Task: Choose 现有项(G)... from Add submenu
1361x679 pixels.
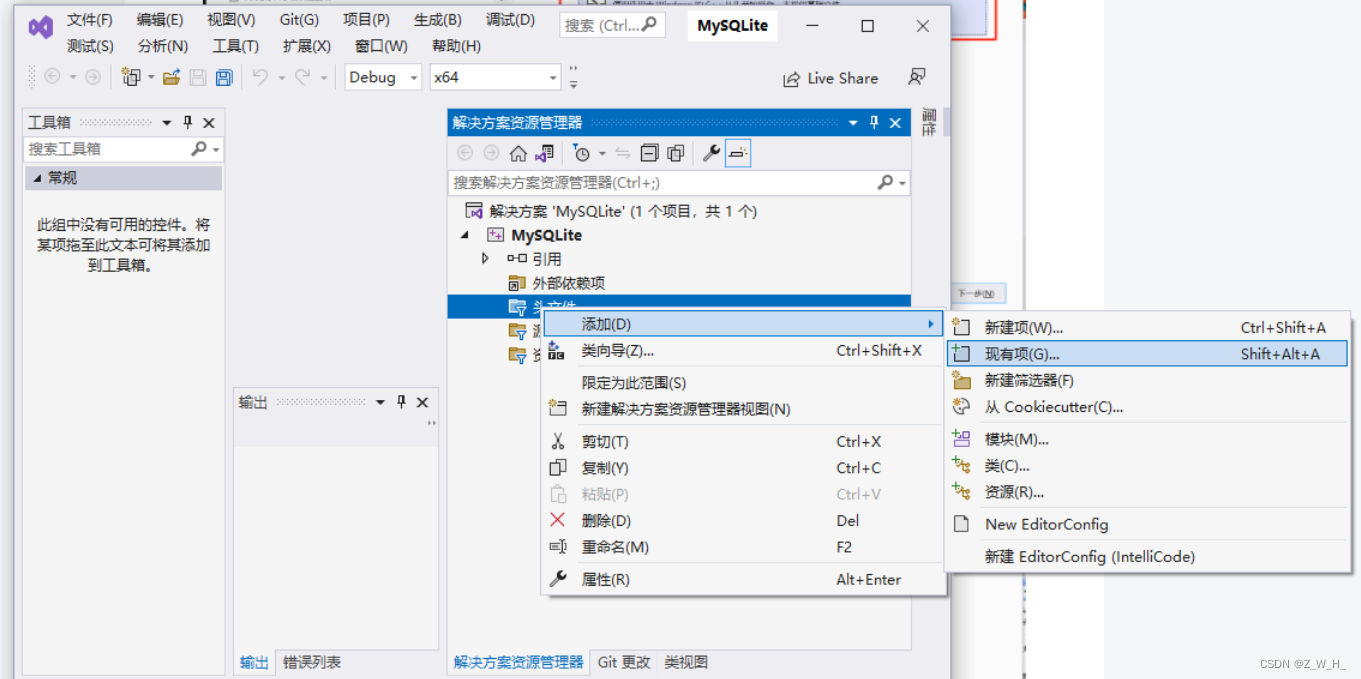Action: [x=1146, y=354]
